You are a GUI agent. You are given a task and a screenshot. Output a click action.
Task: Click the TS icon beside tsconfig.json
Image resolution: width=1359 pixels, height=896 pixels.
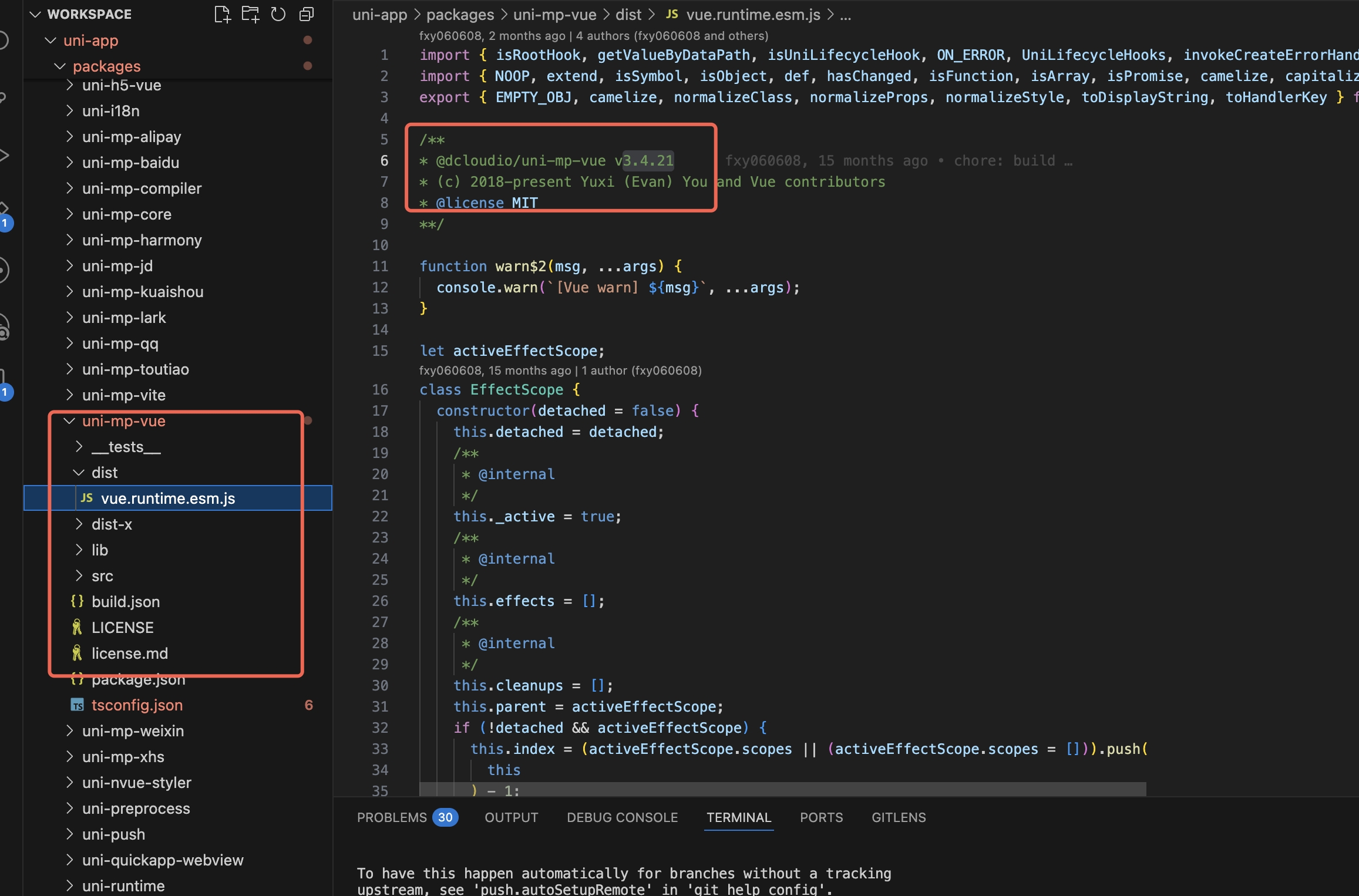[77, 705]
